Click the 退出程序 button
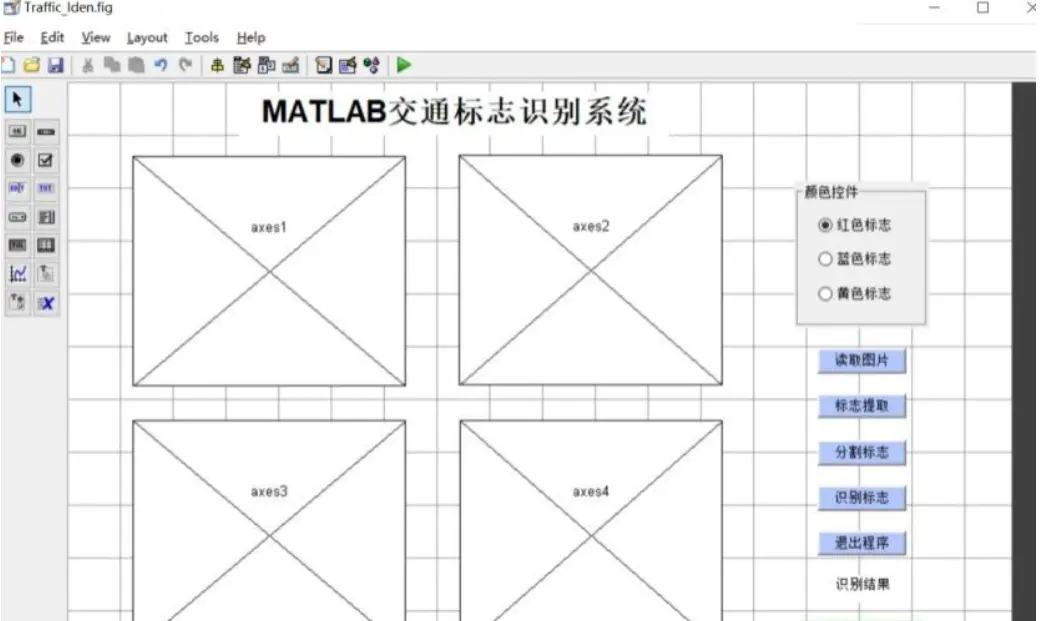The height and width of the screenshot is (621, 1040). [862, 543]
